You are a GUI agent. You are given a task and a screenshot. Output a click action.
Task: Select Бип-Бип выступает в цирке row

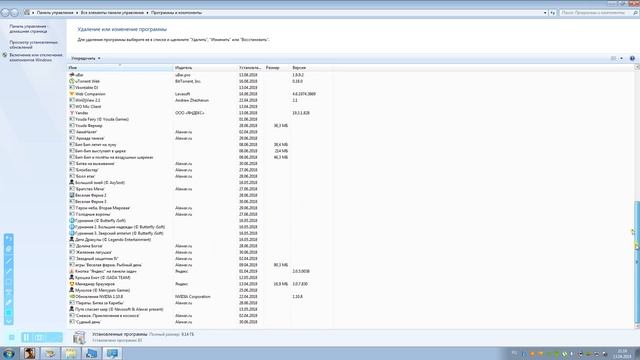[x=200, y=151]
